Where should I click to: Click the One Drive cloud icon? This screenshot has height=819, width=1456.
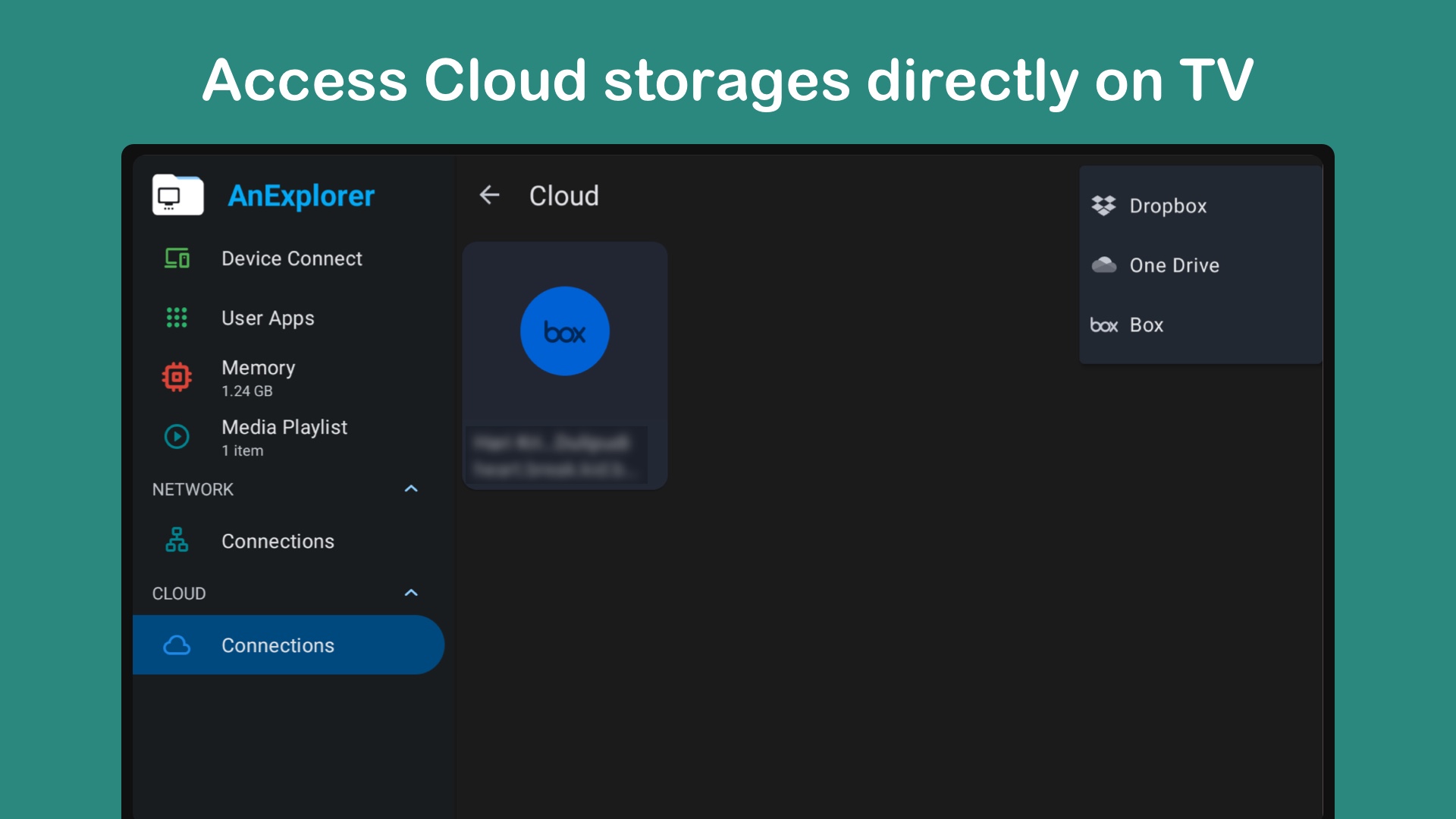[x=1104, y=265]
